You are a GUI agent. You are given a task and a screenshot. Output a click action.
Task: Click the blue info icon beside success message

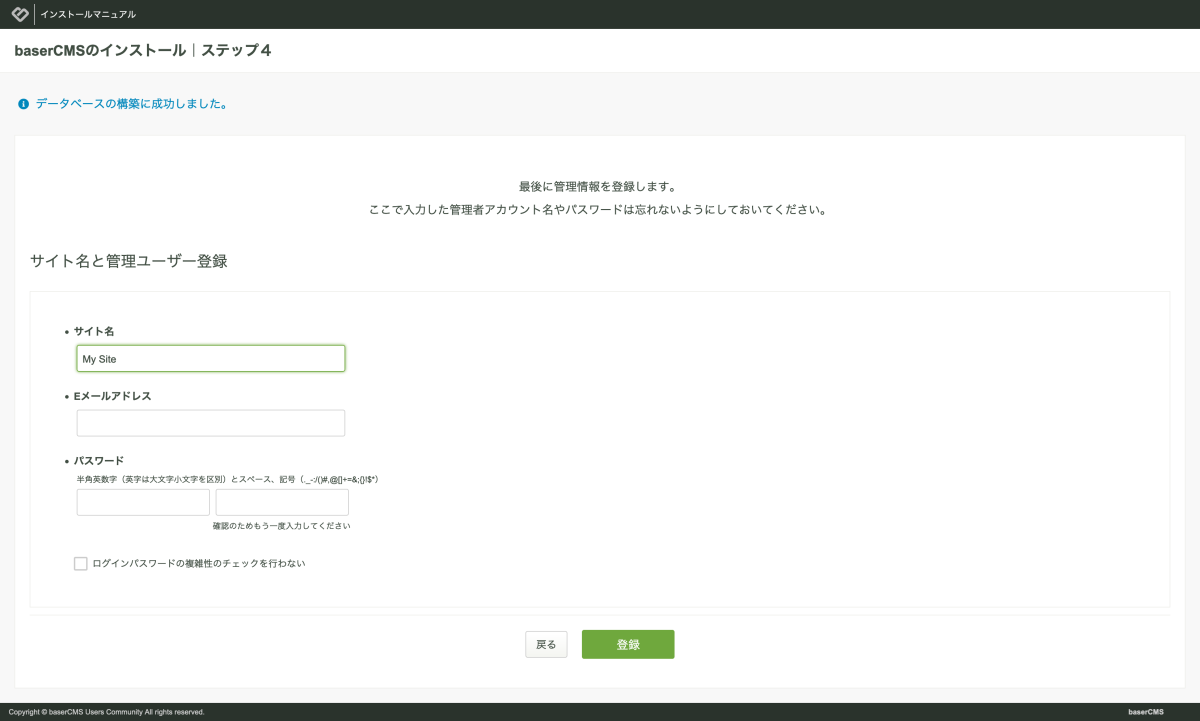pyautogui.click(x=23, y=104)
